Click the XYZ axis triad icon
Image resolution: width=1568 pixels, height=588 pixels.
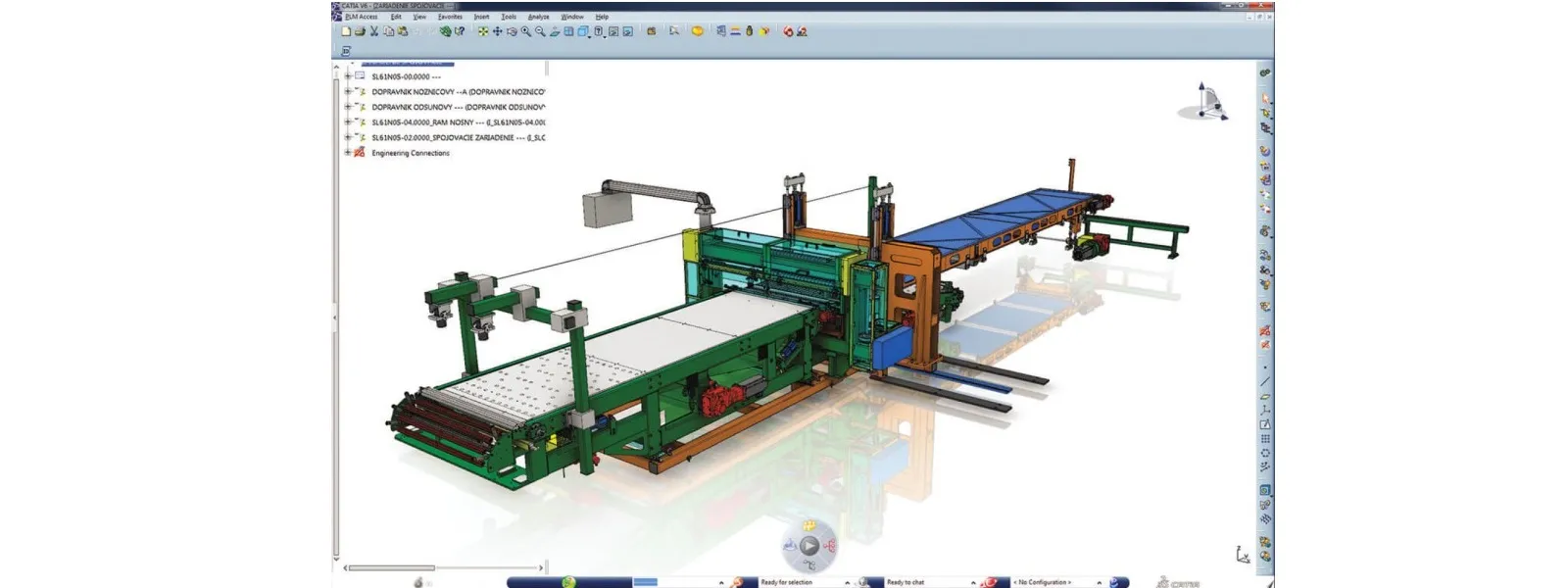(1243, 555)
